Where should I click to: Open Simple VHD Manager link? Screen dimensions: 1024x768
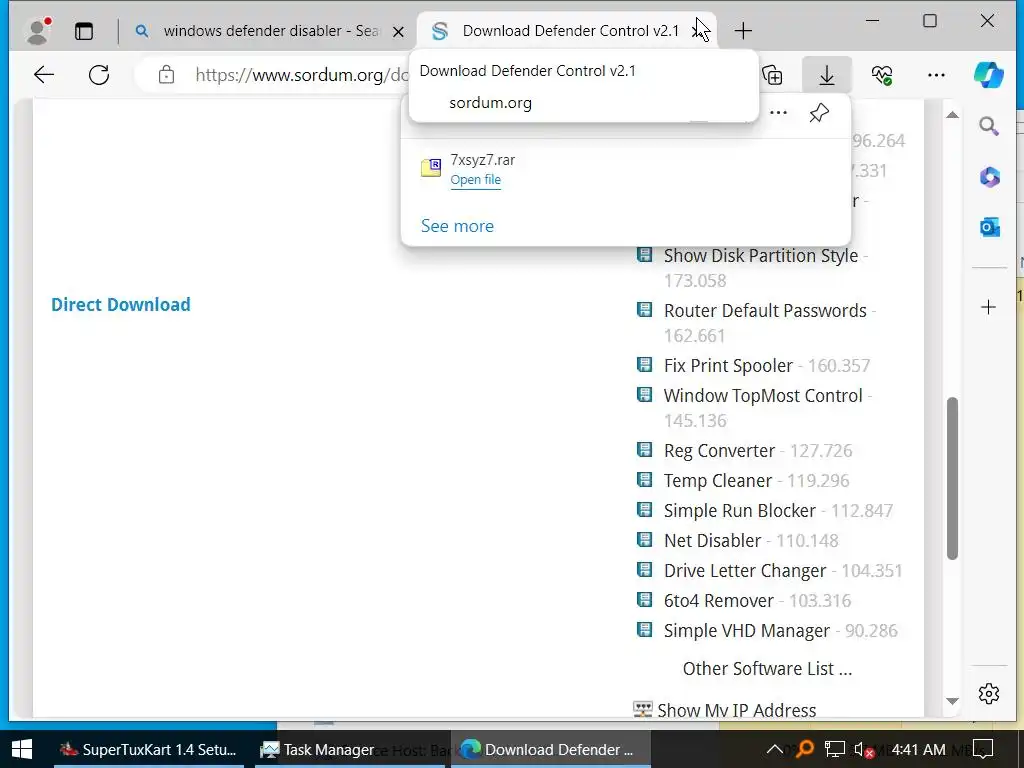point(746,631)
